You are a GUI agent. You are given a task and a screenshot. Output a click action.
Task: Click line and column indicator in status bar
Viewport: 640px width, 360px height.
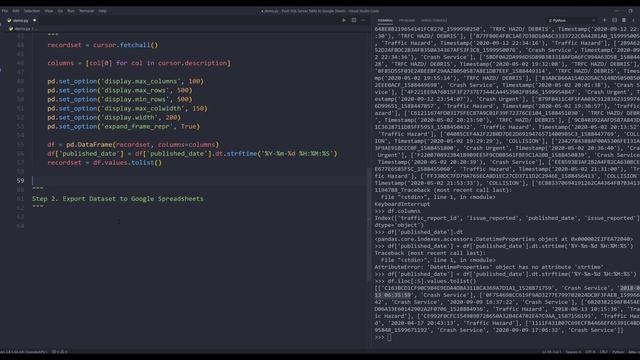coord(551,352)
